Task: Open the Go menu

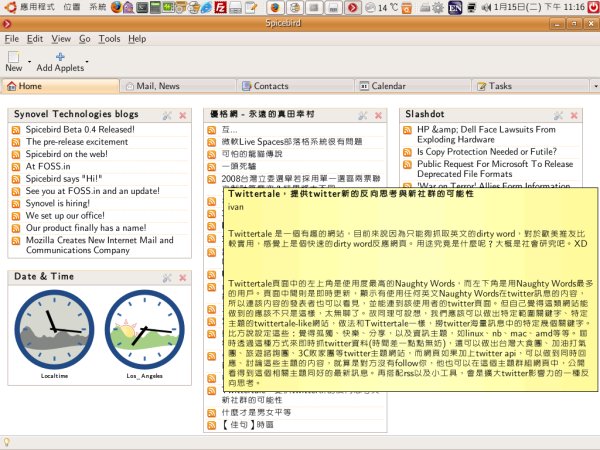Action: coord(85,39)
